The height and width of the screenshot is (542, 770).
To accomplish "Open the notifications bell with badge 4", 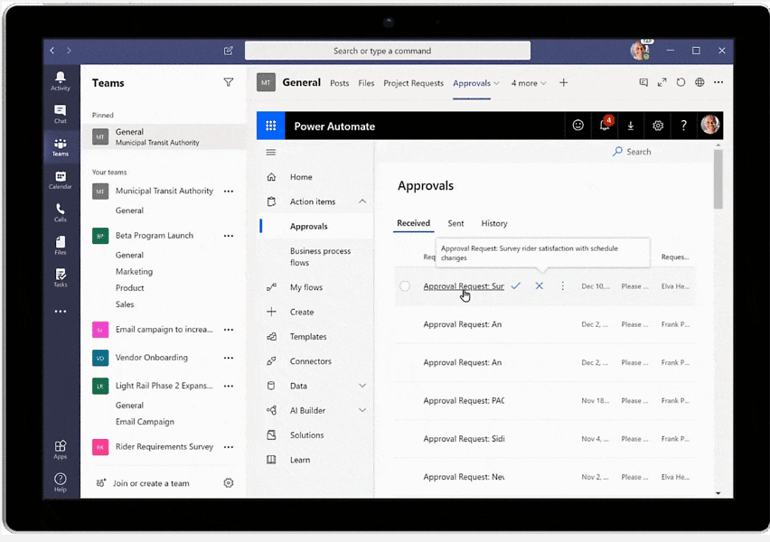I will point(605,125).
